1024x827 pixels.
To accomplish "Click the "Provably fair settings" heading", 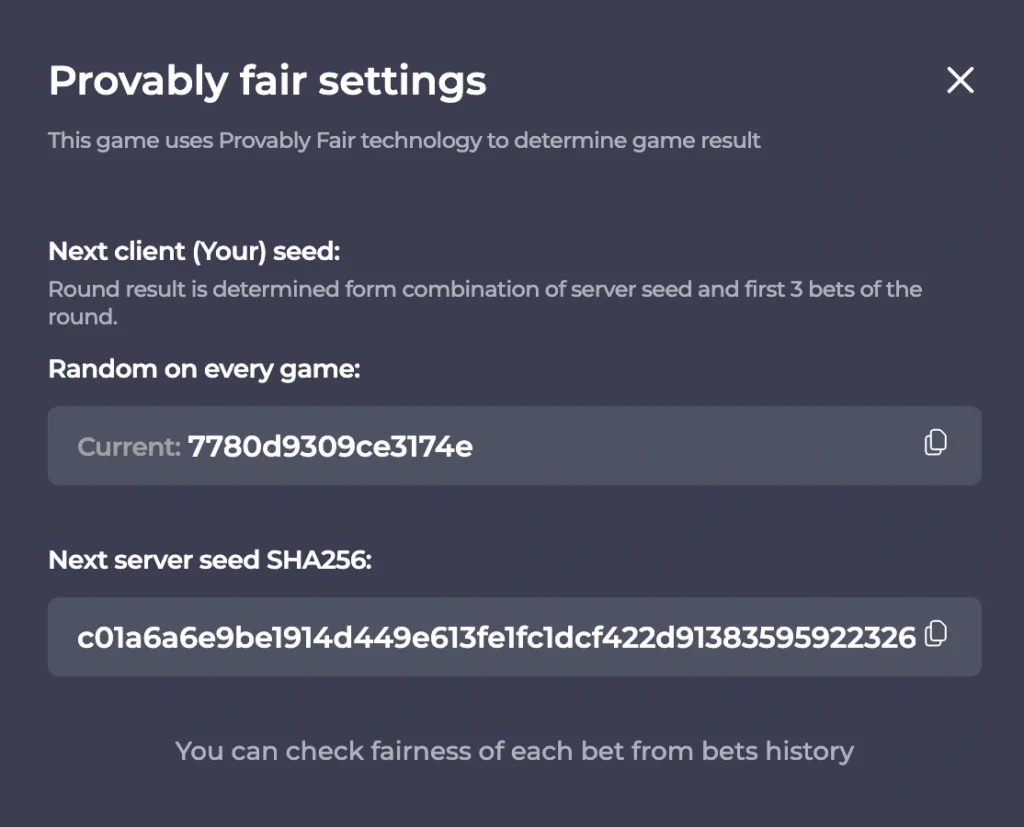I will pyautogui.click(x=267, y=81).
